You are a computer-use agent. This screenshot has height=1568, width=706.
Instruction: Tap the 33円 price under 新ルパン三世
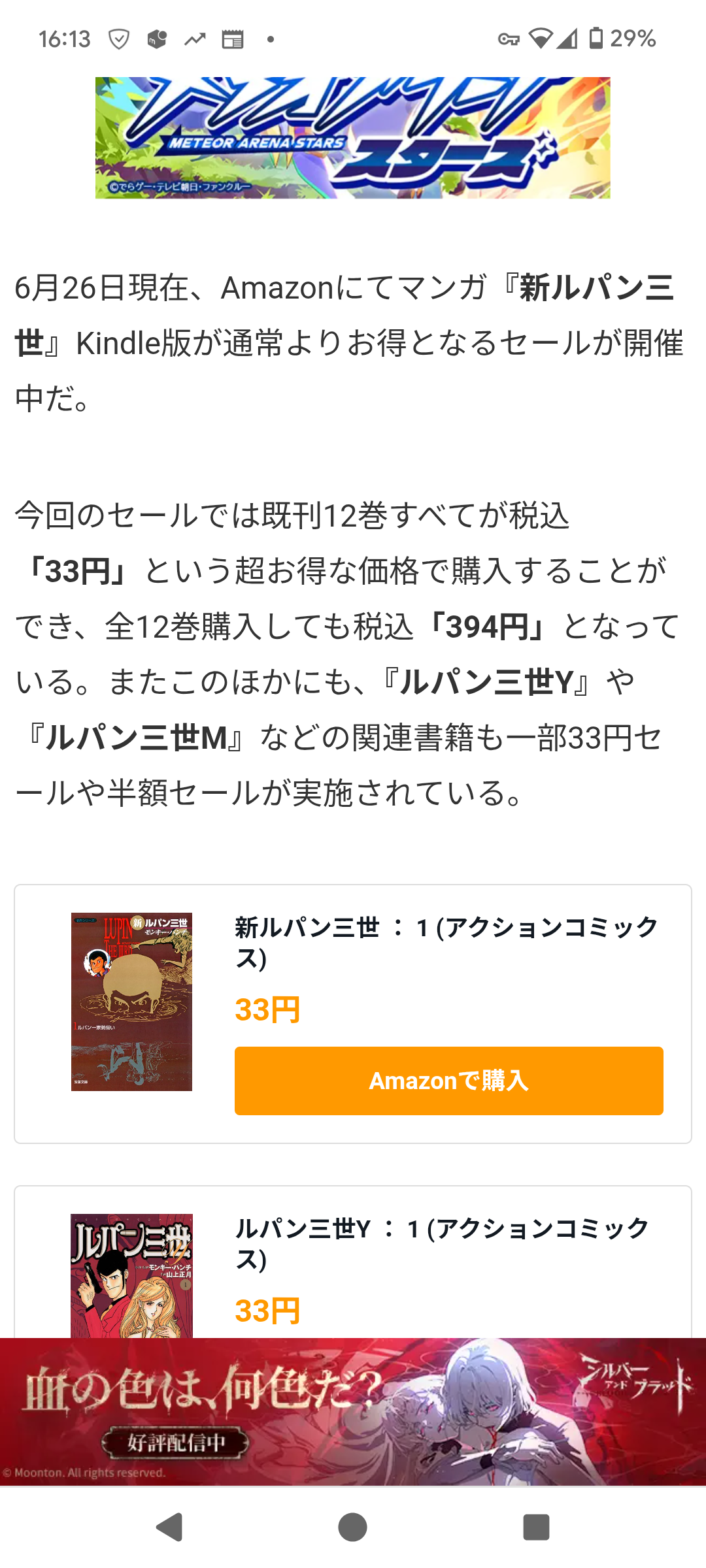tap(267, 1010)
